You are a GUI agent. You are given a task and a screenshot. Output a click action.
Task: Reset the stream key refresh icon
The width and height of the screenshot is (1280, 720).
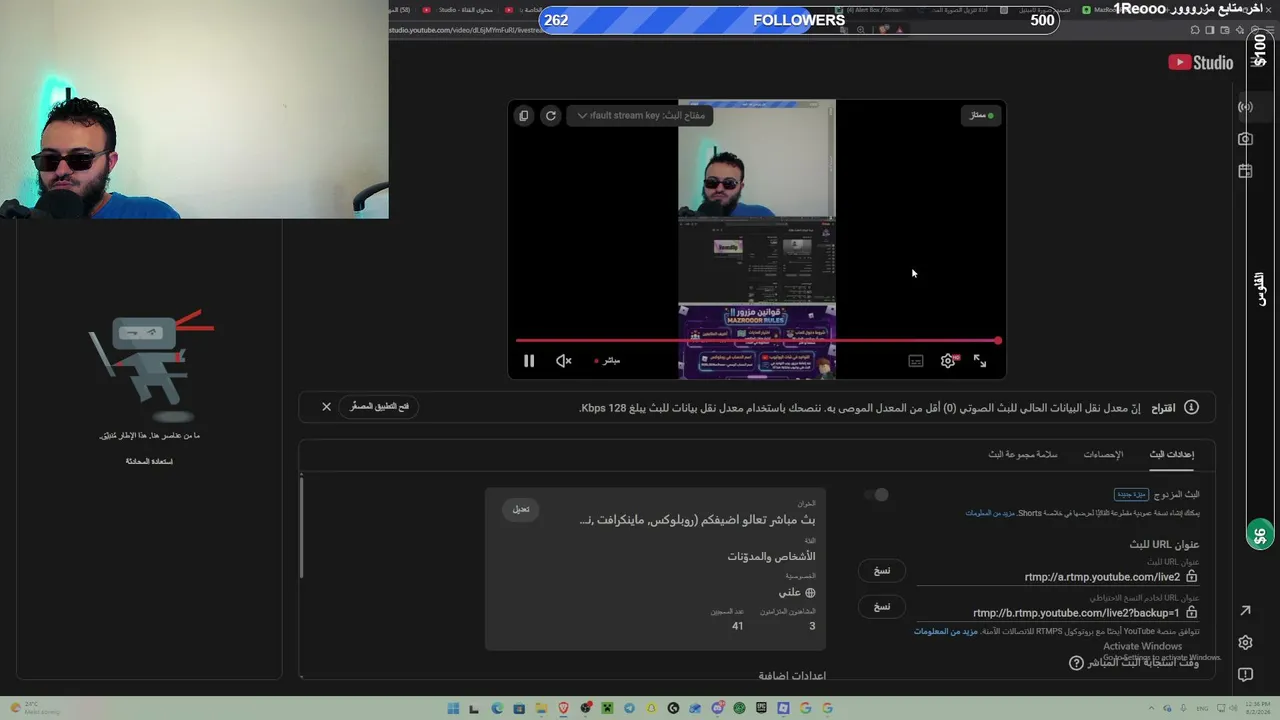[x=550, y=116]
